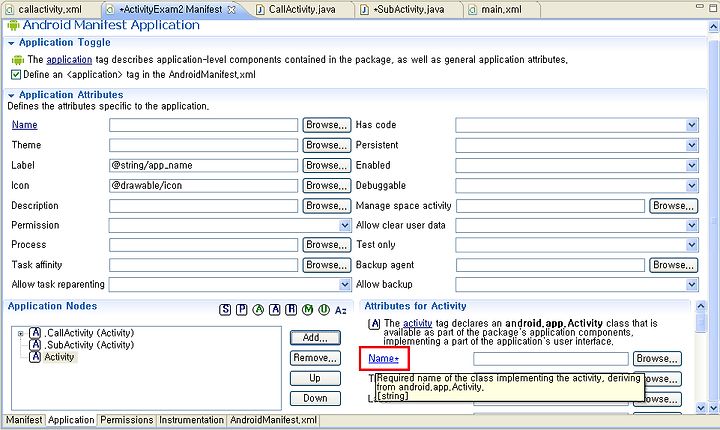The height and width of the screenshot is (430, 720).
Task: Edit the Label field with @string/app_name
Action: pyautogui.click(x=203, y=165)
